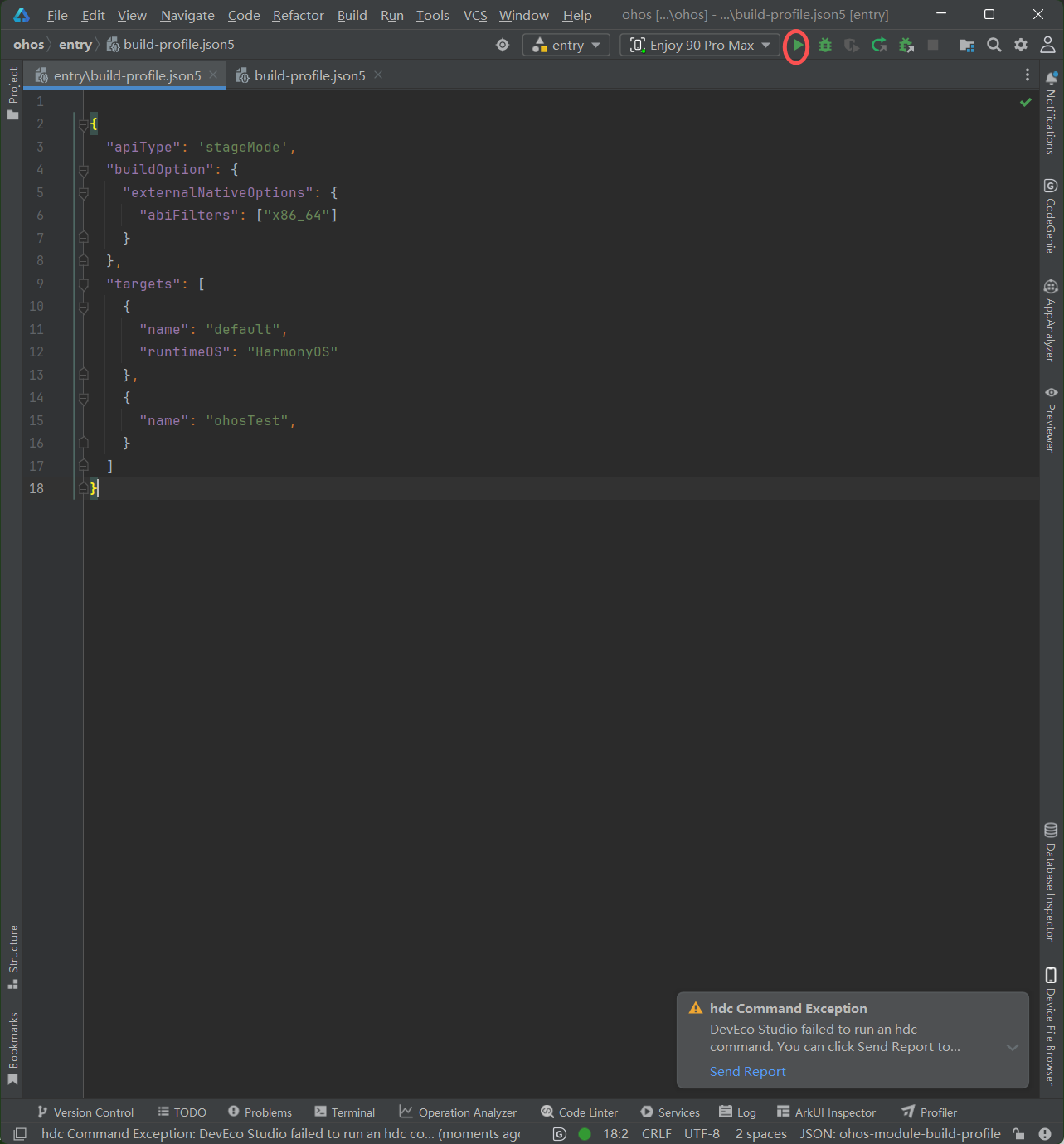Open the Project tool window
The height and width of the screenshot is (1144, 1064).
point(12,94)
